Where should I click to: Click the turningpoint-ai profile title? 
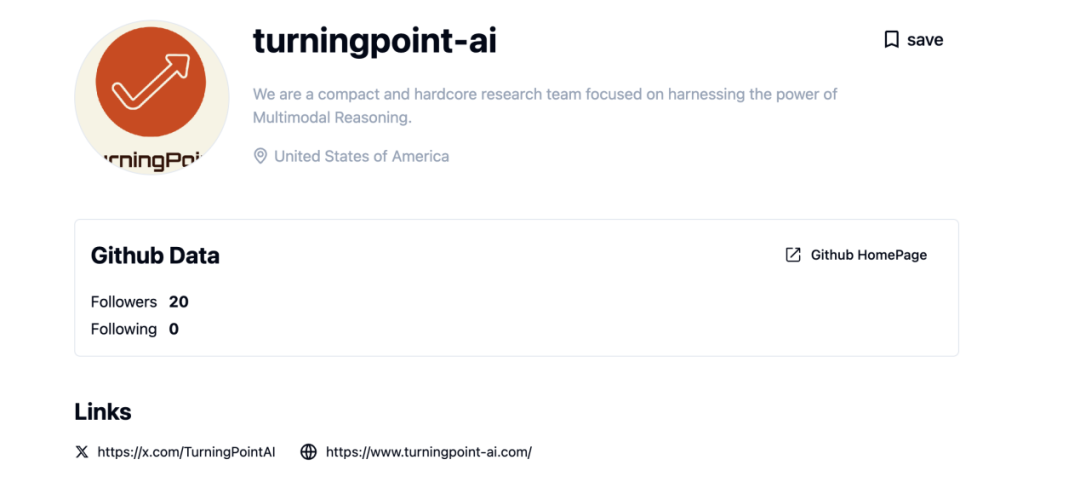[374, 41]
